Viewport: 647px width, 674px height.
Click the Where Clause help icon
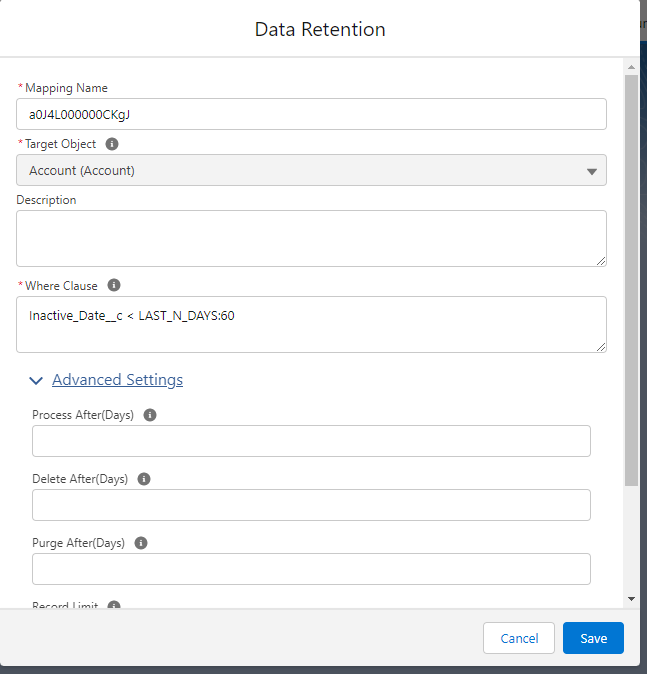[114, 285]
